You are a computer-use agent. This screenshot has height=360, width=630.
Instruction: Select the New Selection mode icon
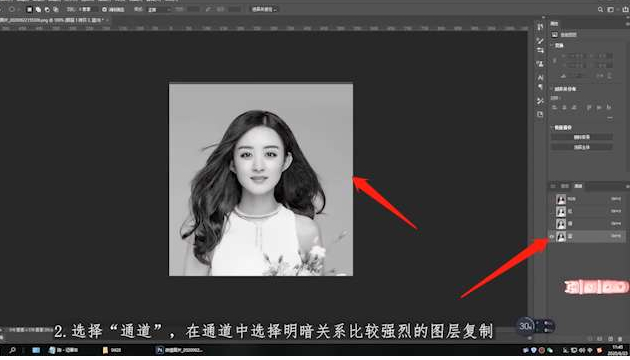point(30,9)
